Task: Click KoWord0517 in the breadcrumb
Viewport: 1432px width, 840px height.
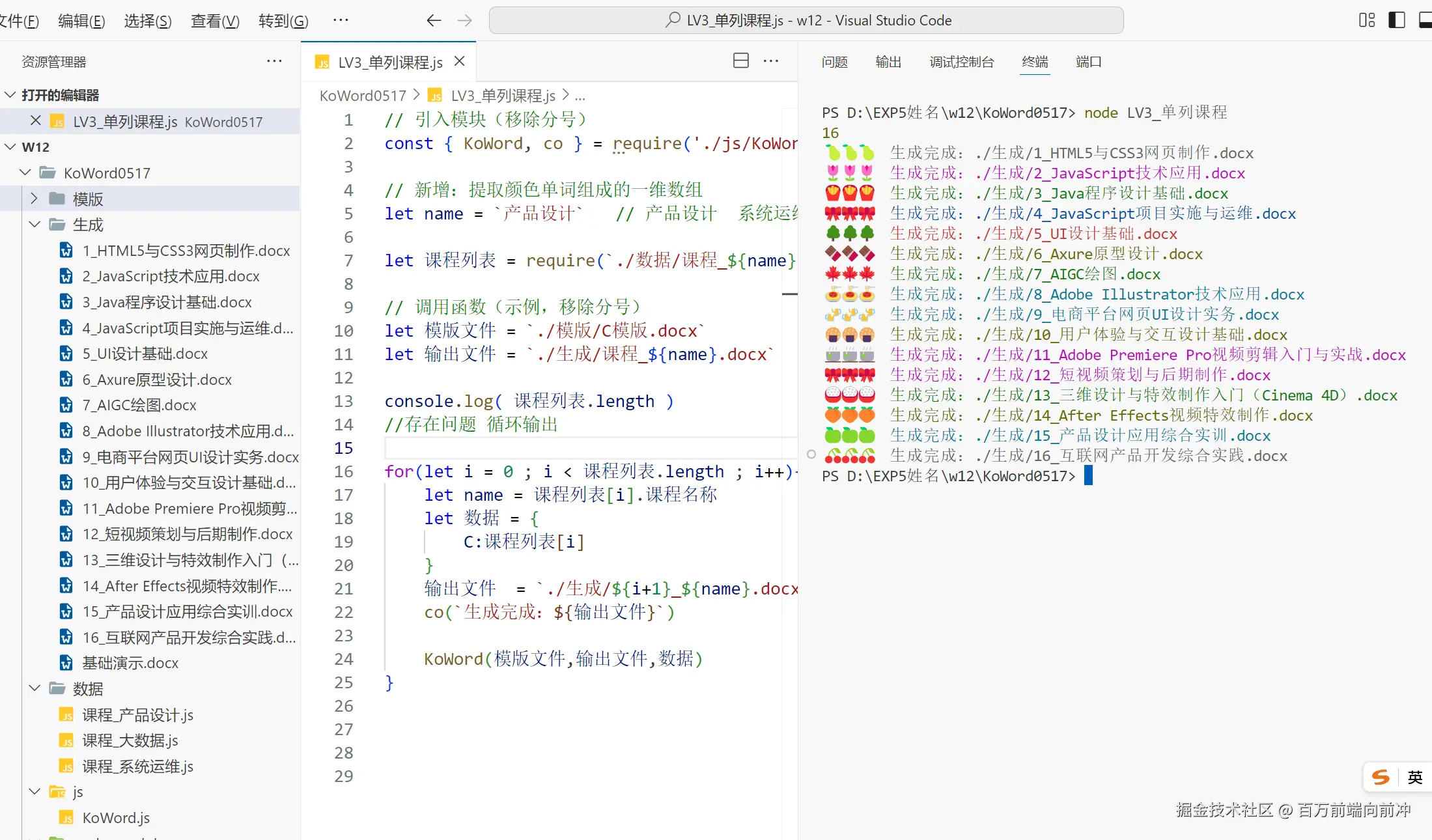Action: (x=363, y=96)
